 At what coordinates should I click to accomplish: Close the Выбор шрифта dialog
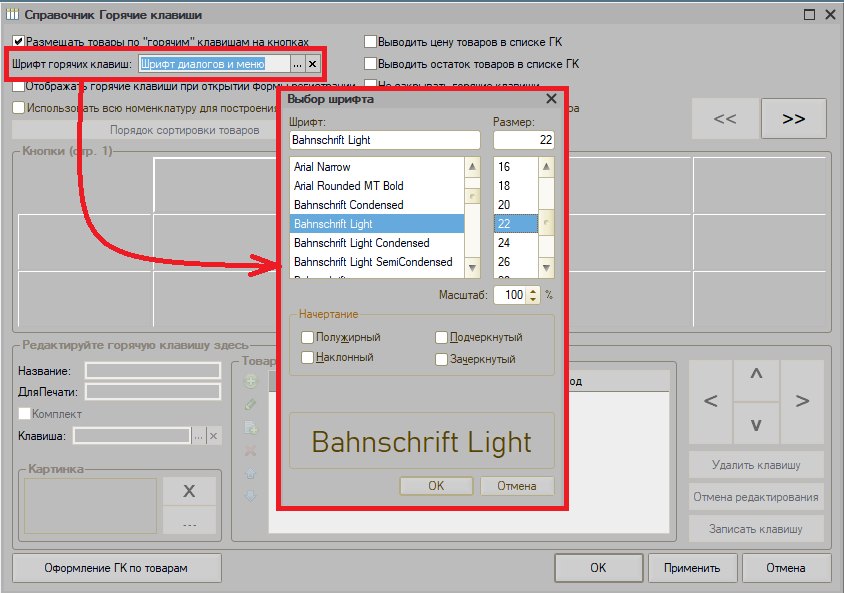tap(551, 98)
